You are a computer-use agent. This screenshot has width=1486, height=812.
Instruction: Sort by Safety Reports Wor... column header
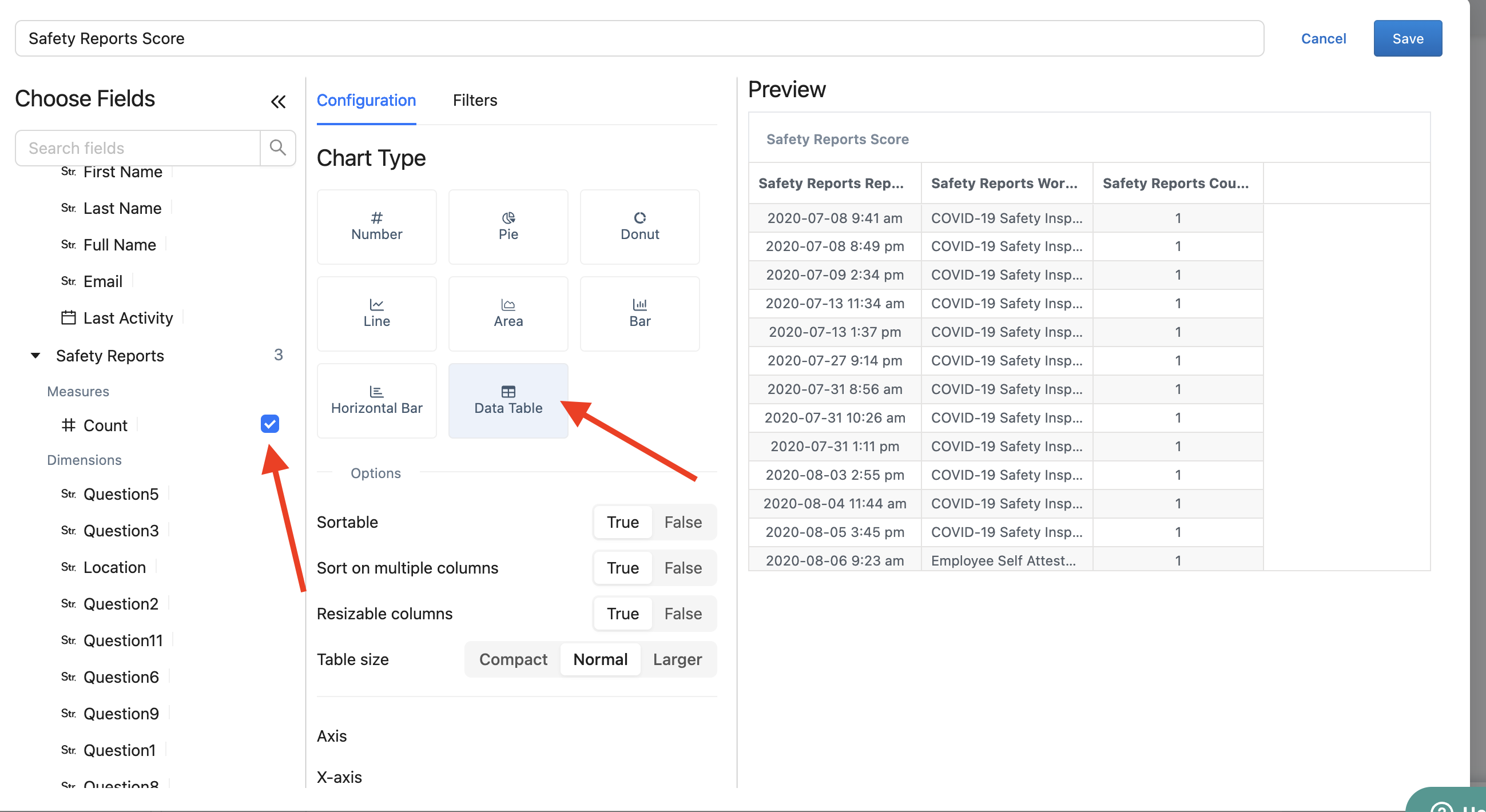1007,184
